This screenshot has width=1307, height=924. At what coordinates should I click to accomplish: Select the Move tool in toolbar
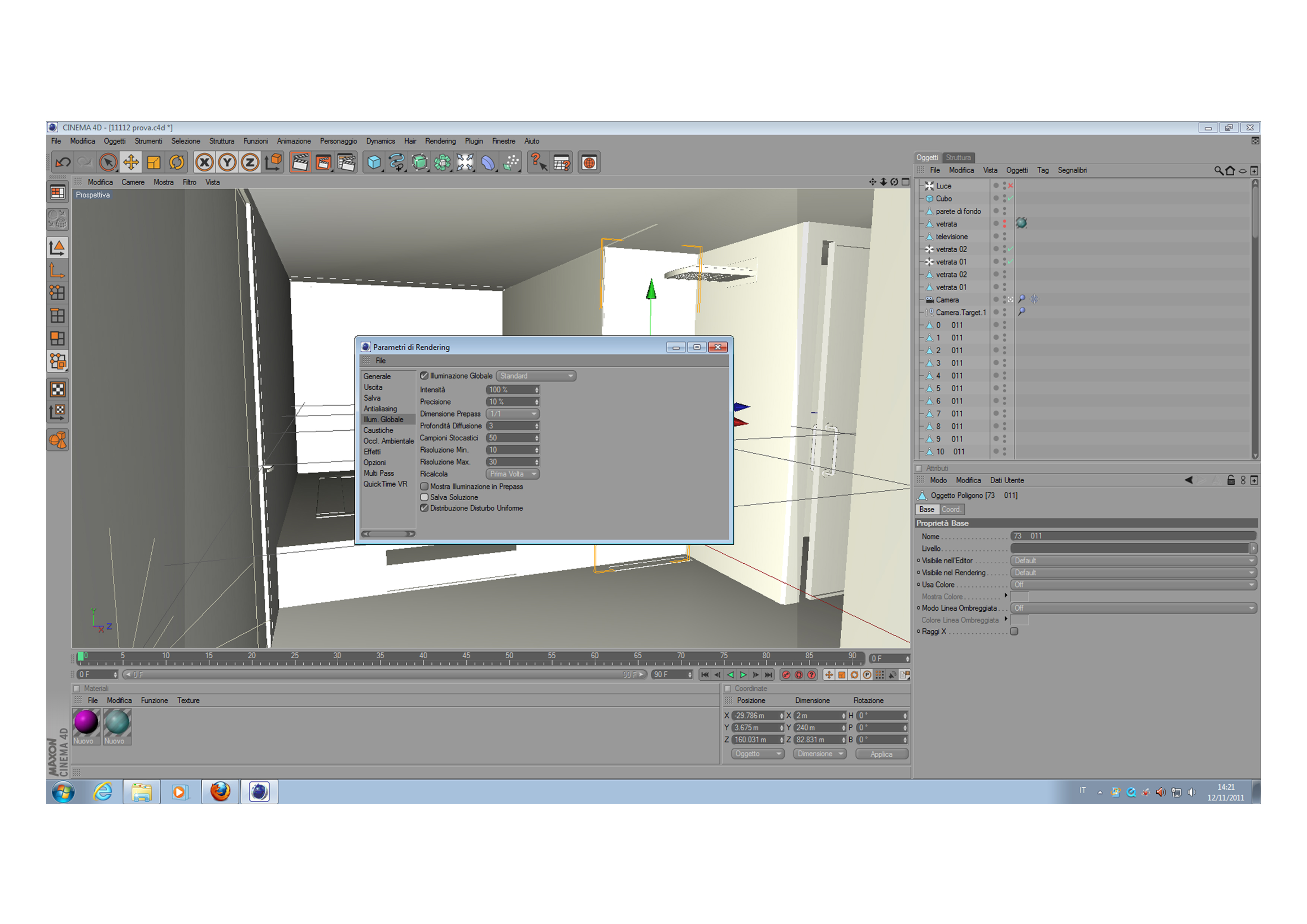131,163
